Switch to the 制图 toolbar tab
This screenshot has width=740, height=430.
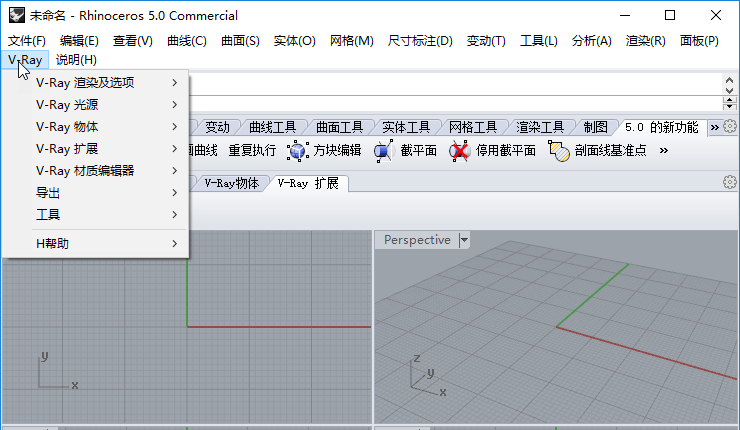click(595, 127)
